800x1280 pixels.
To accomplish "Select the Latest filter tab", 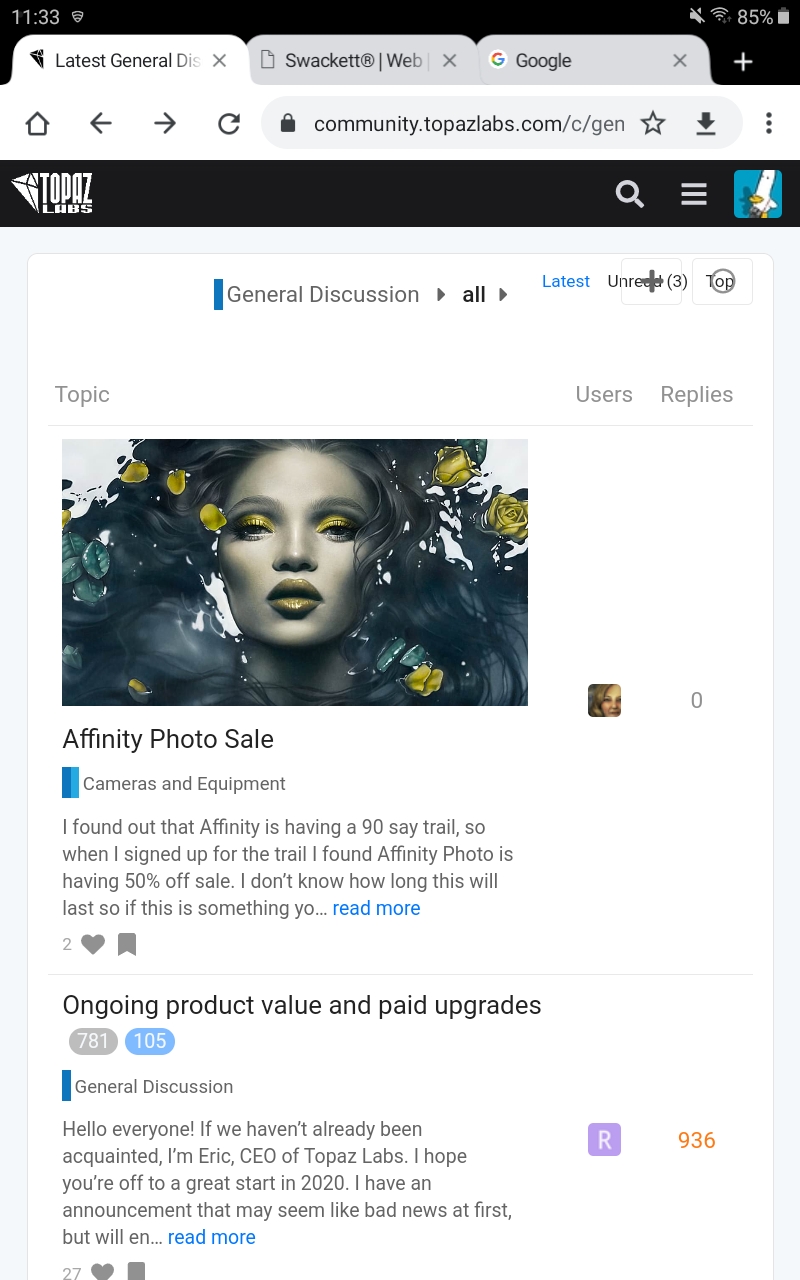I will click(566, 281).
